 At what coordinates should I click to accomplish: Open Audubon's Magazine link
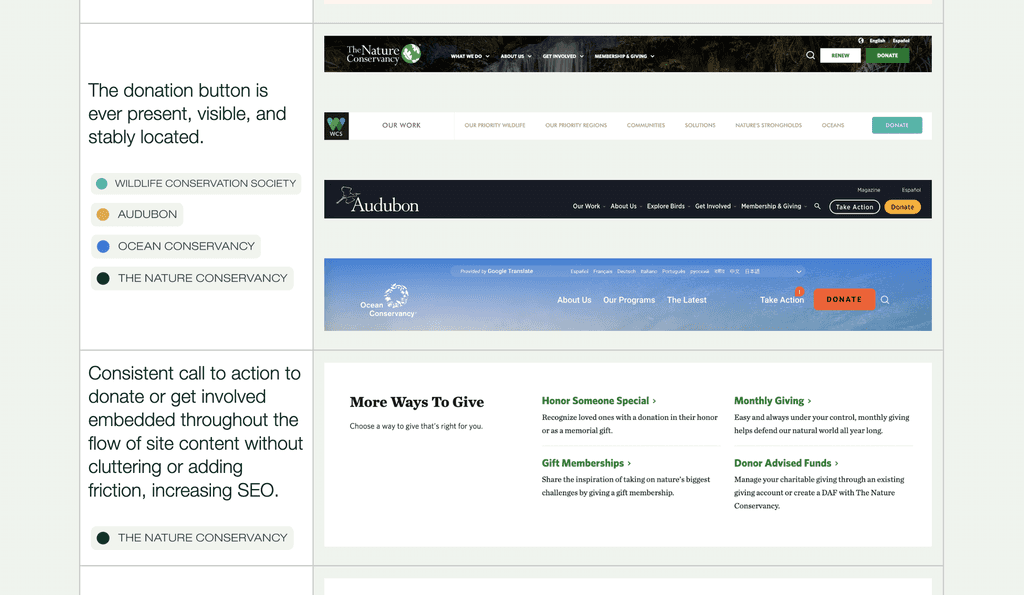[869, 190]
